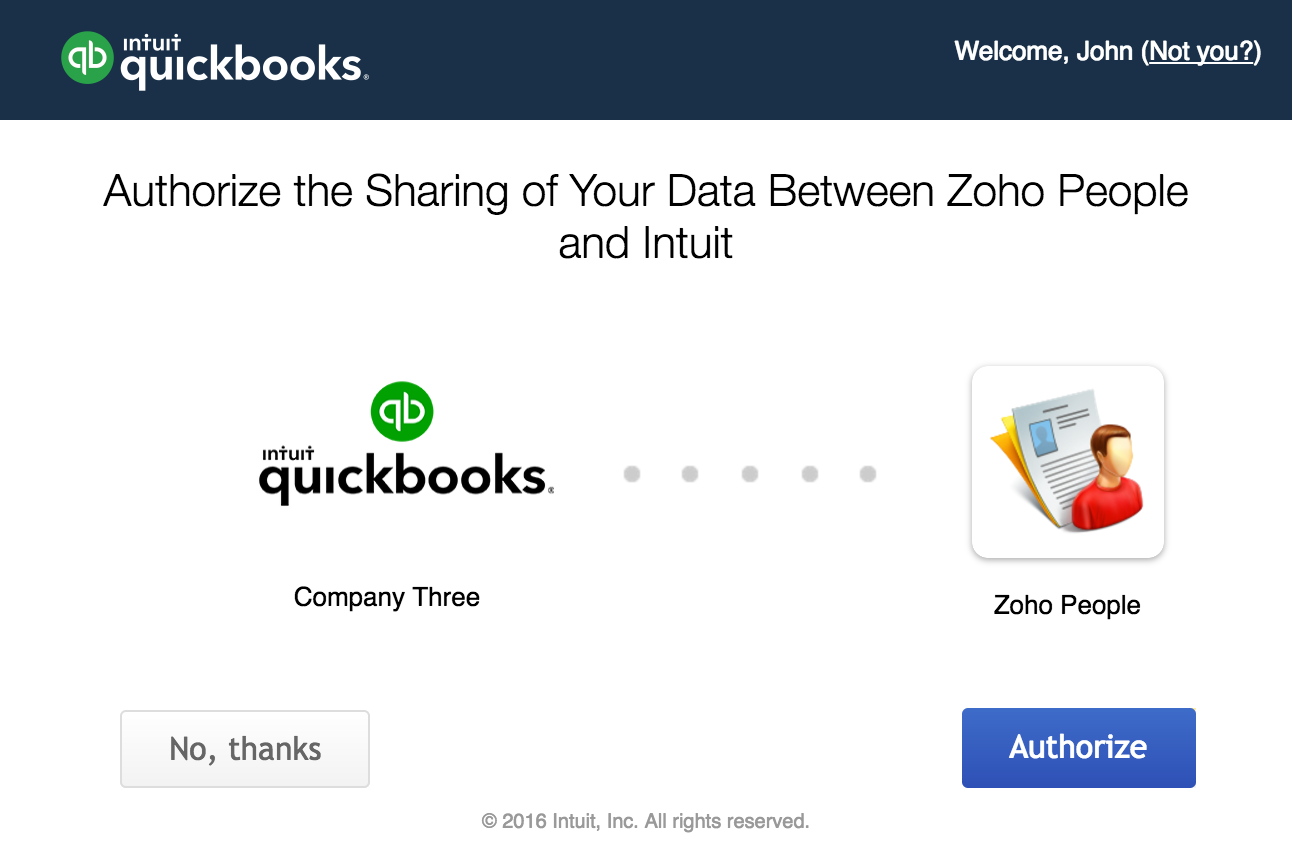This screenshot has width=1292, height=867.
Task: Click the green qb icon above the black logo
Action: pyautogui.click(x=402, y=411)
